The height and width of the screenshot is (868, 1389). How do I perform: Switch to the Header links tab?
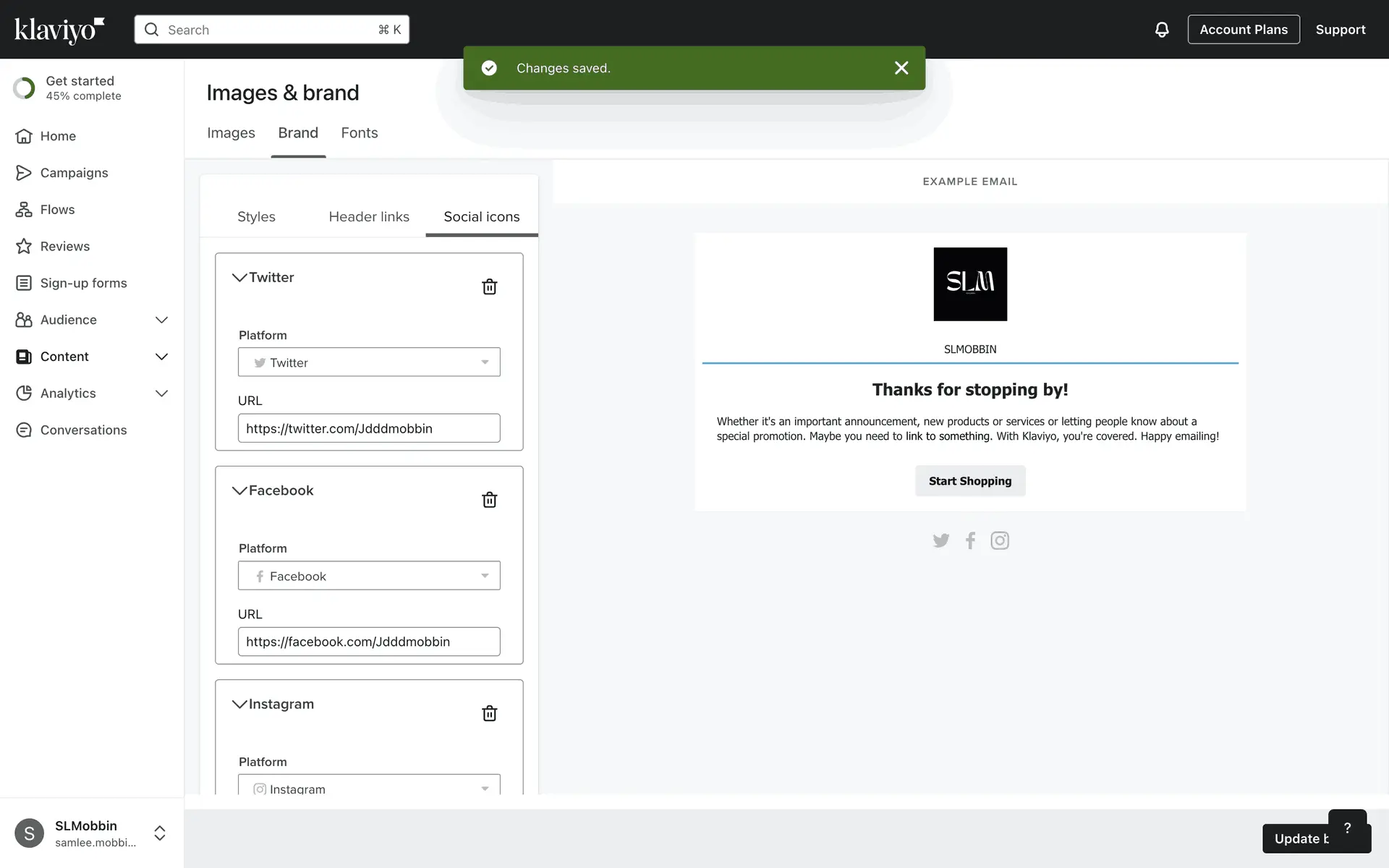[x=368, y=217]
